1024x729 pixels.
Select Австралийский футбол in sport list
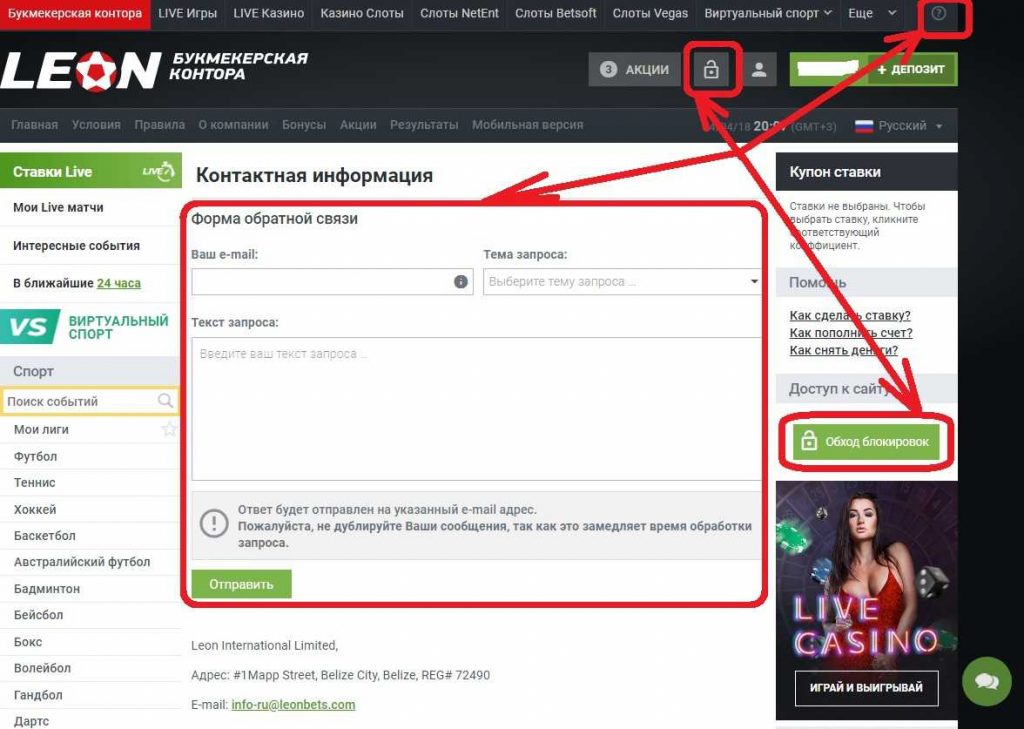(x=82, y=562)
